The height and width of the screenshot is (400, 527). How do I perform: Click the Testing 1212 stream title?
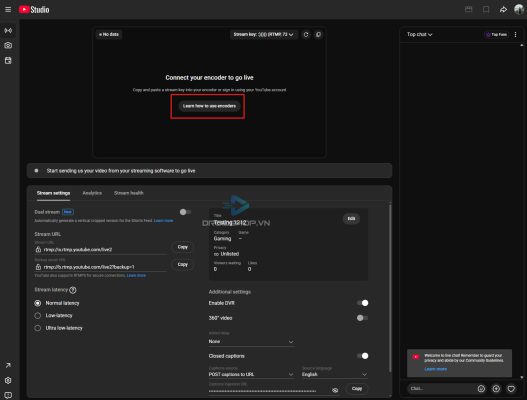coord(230,223)
